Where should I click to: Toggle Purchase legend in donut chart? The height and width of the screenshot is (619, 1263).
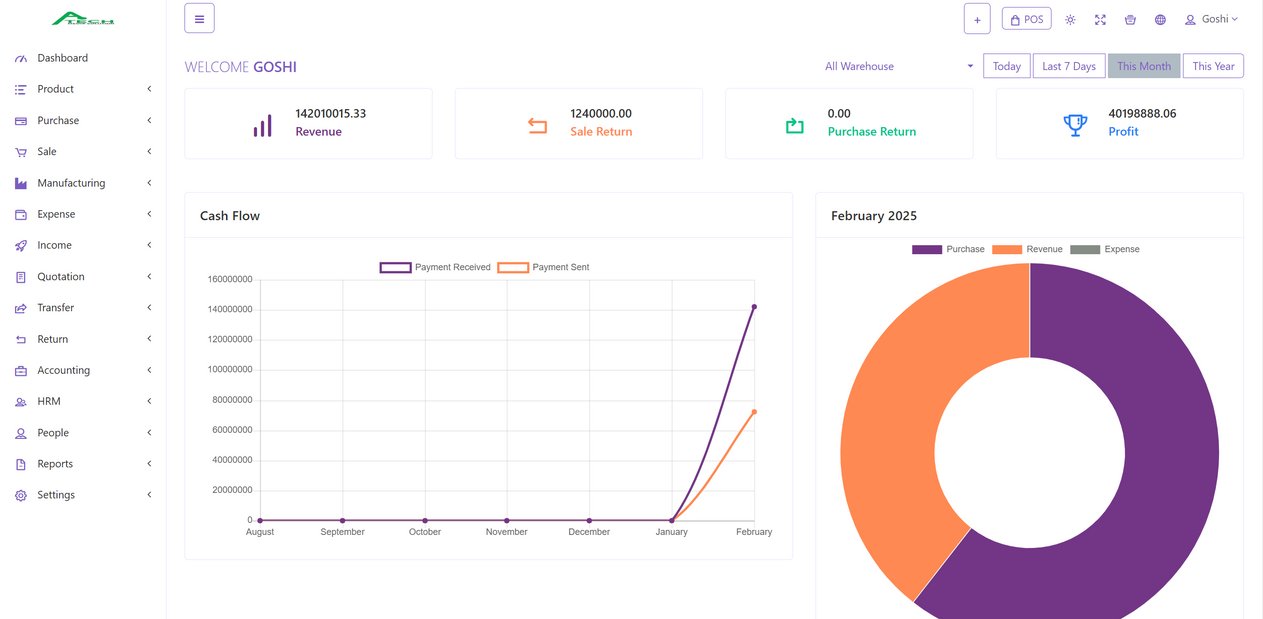click(948, 249)
